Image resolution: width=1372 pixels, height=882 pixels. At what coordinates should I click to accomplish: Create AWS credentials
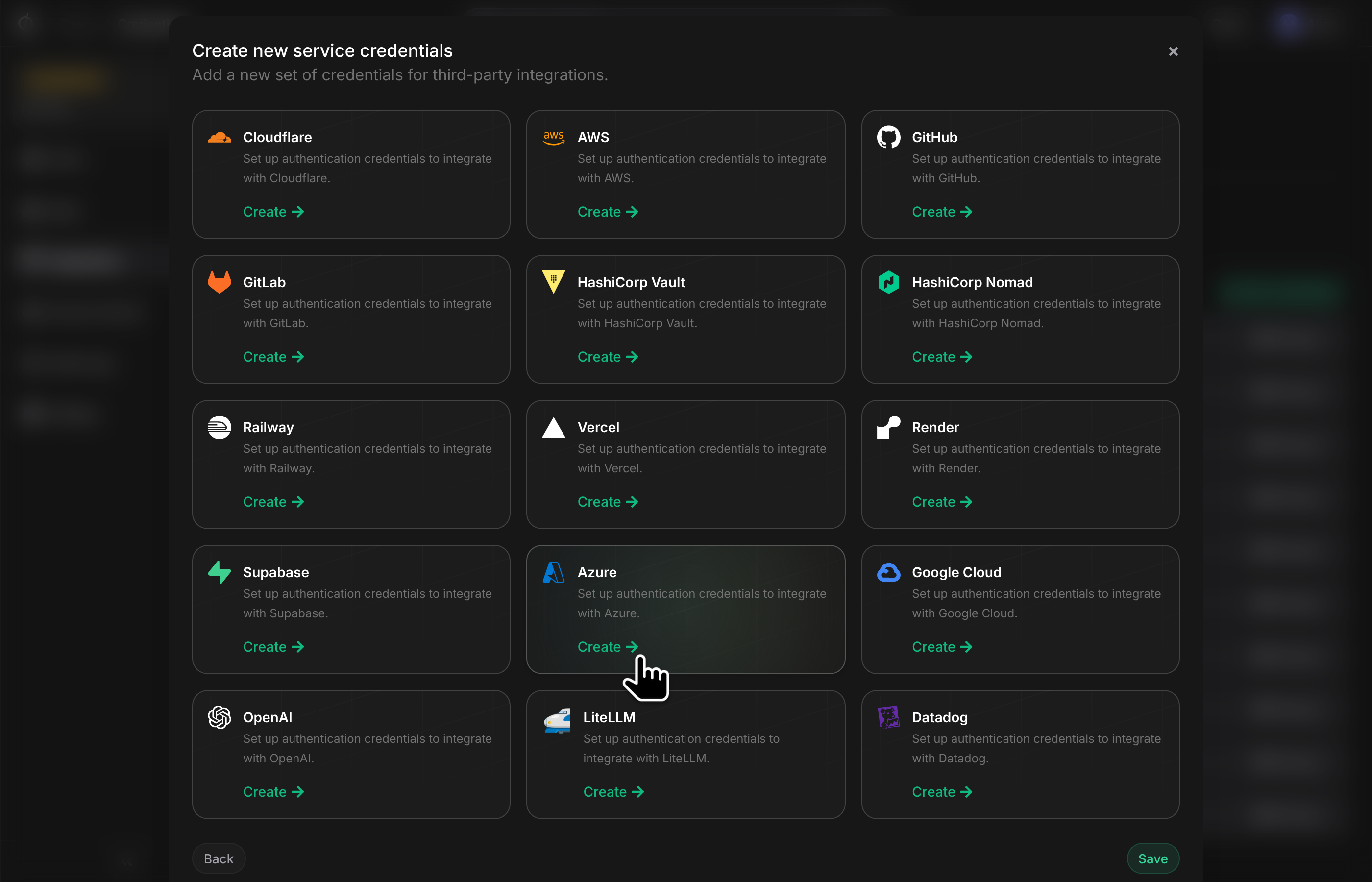pyautogui.click(x=608, y=212)
